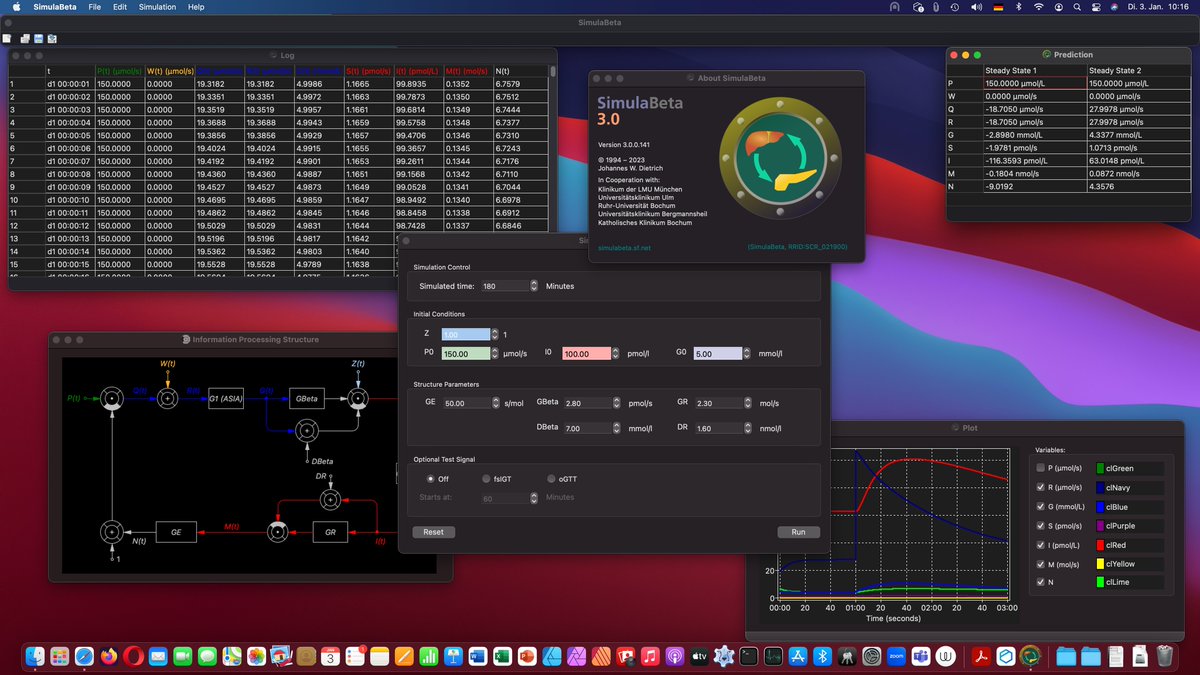Uncheck I (pmol/L) in Plot variables

click(1043, 544)
